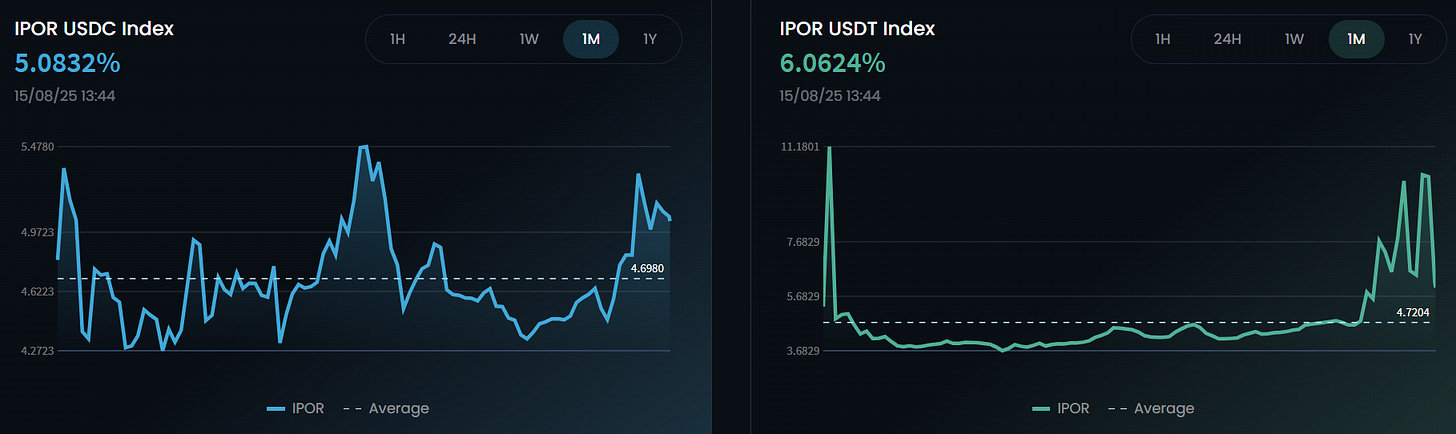Select 1H range on USDC Index chart
The height and width of the screenshot is (434, 1456).
[x=397, y=39]
